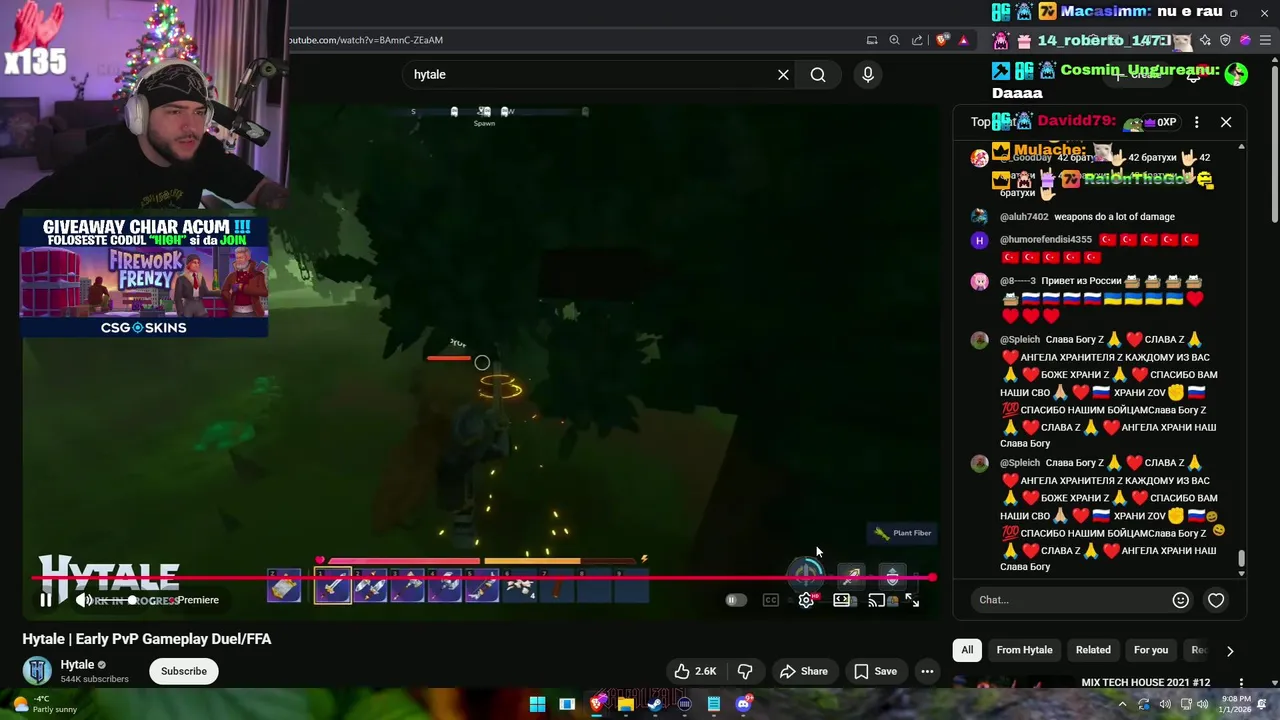The width and height of the screenshot is (1280, 720).
Task: Subscribe to the Hytale channel
Action: [x=184, y=671]
